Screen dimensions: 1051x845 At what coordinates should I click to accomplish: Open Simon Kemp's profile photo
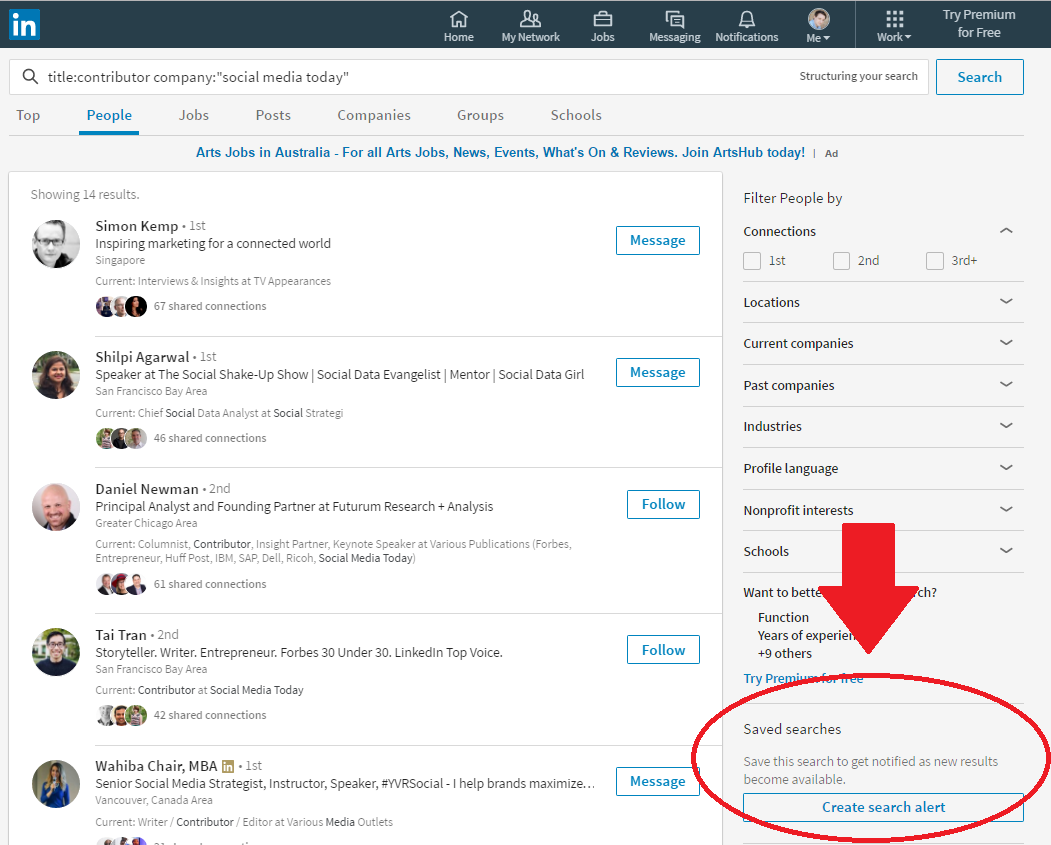click(56, 244)
